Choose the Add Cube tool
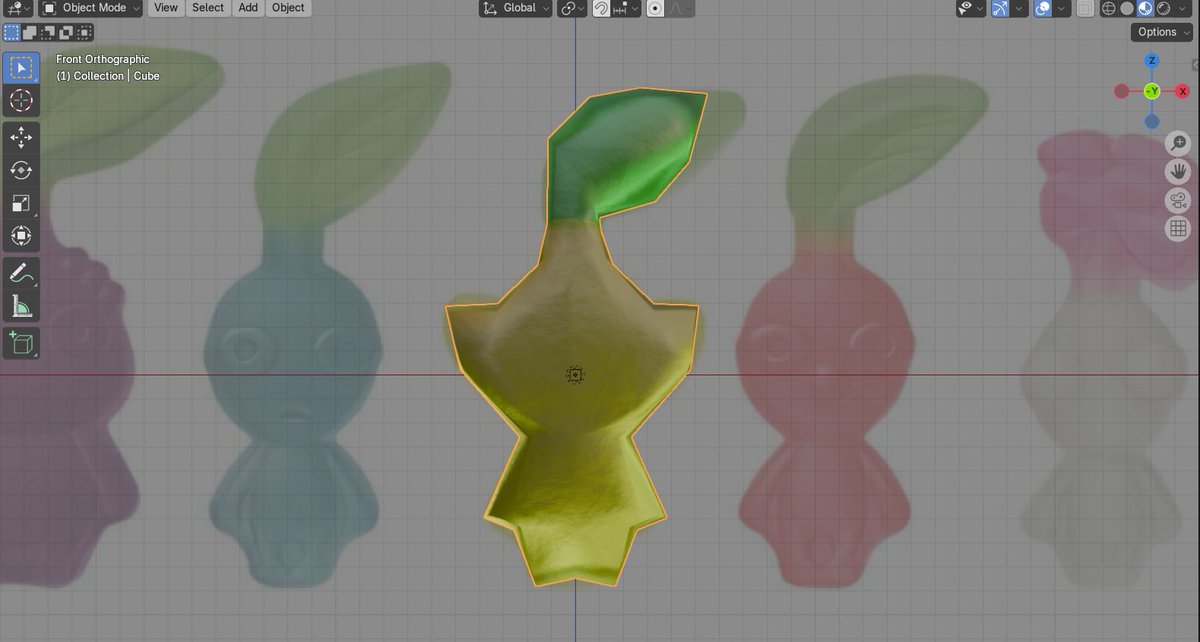 pyautogui.click(x=21, y=342)
